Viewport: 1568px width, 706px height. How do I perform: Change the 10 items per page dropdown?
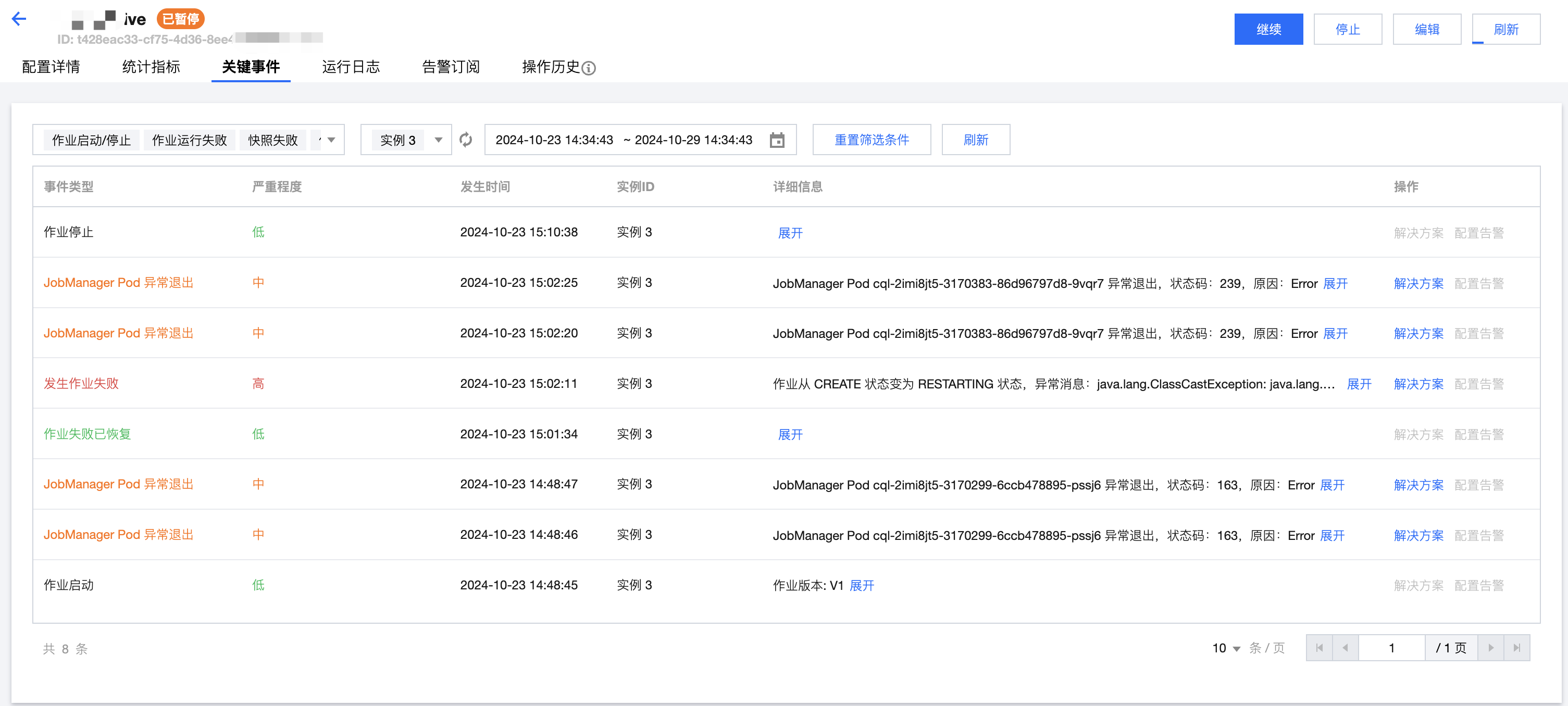click(1226, 648)
